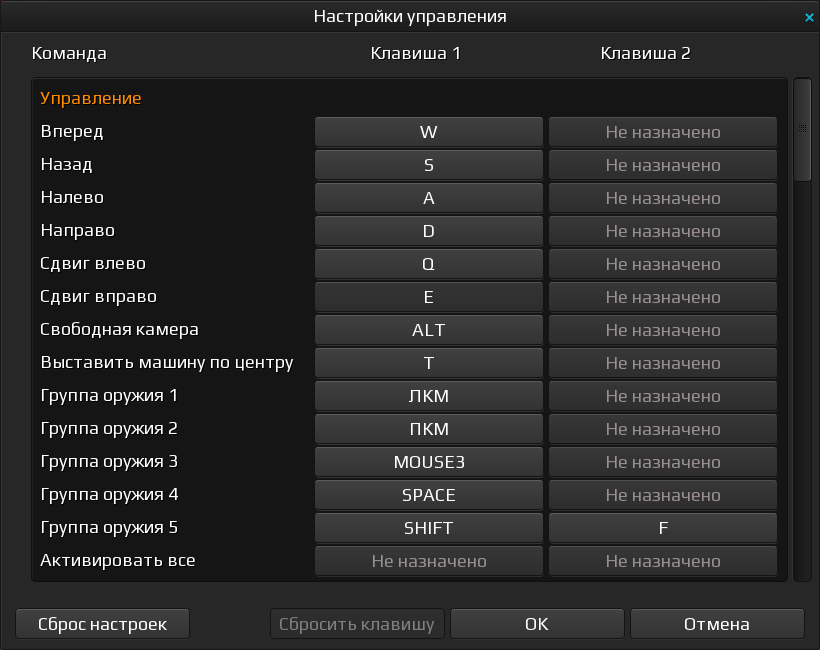Select the S key binding for Назад
820x650 pixels.
[x=428, y=164]
